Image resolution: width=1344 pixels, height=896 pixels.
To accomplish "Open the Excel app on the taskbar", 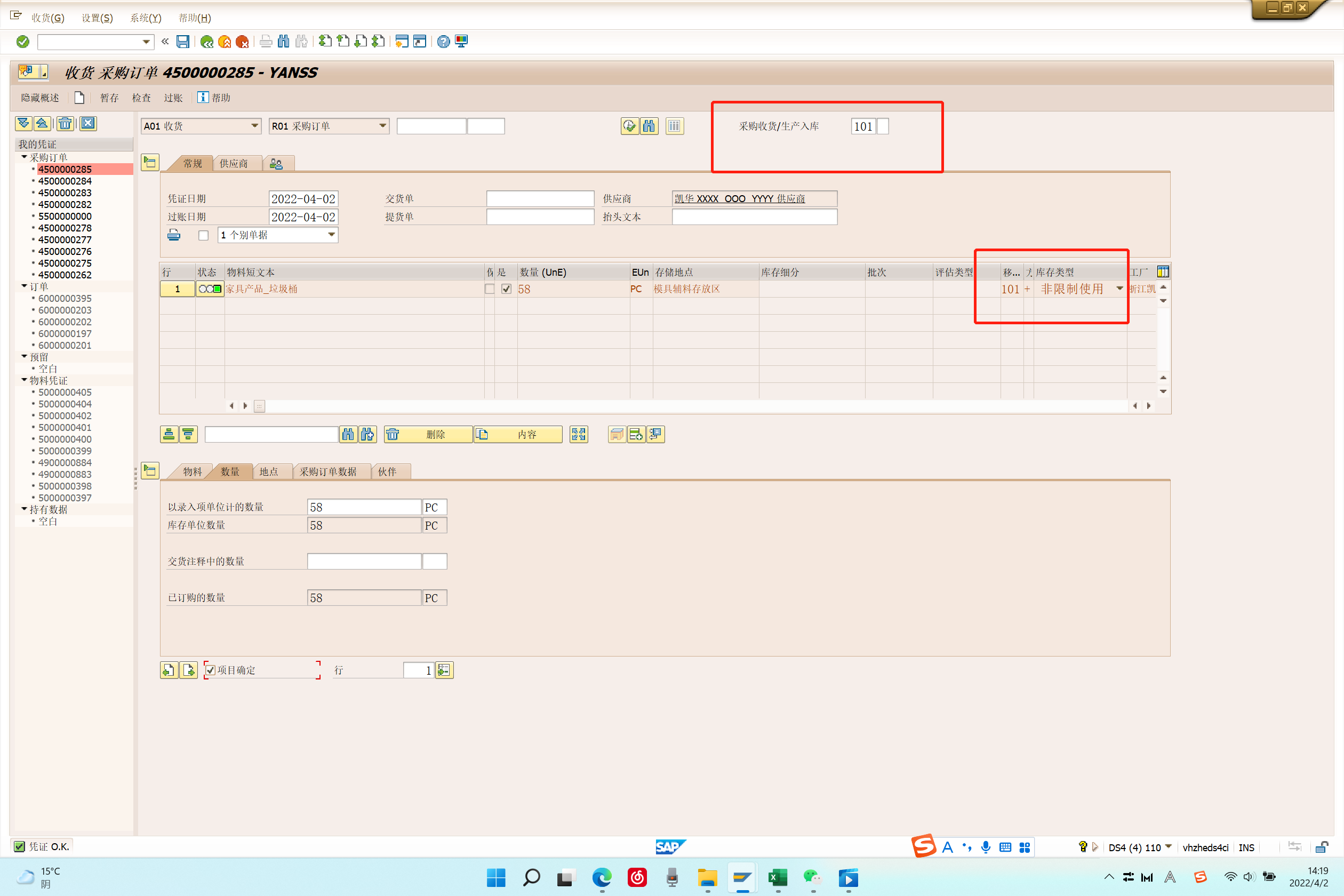I will tap(777, 877).
